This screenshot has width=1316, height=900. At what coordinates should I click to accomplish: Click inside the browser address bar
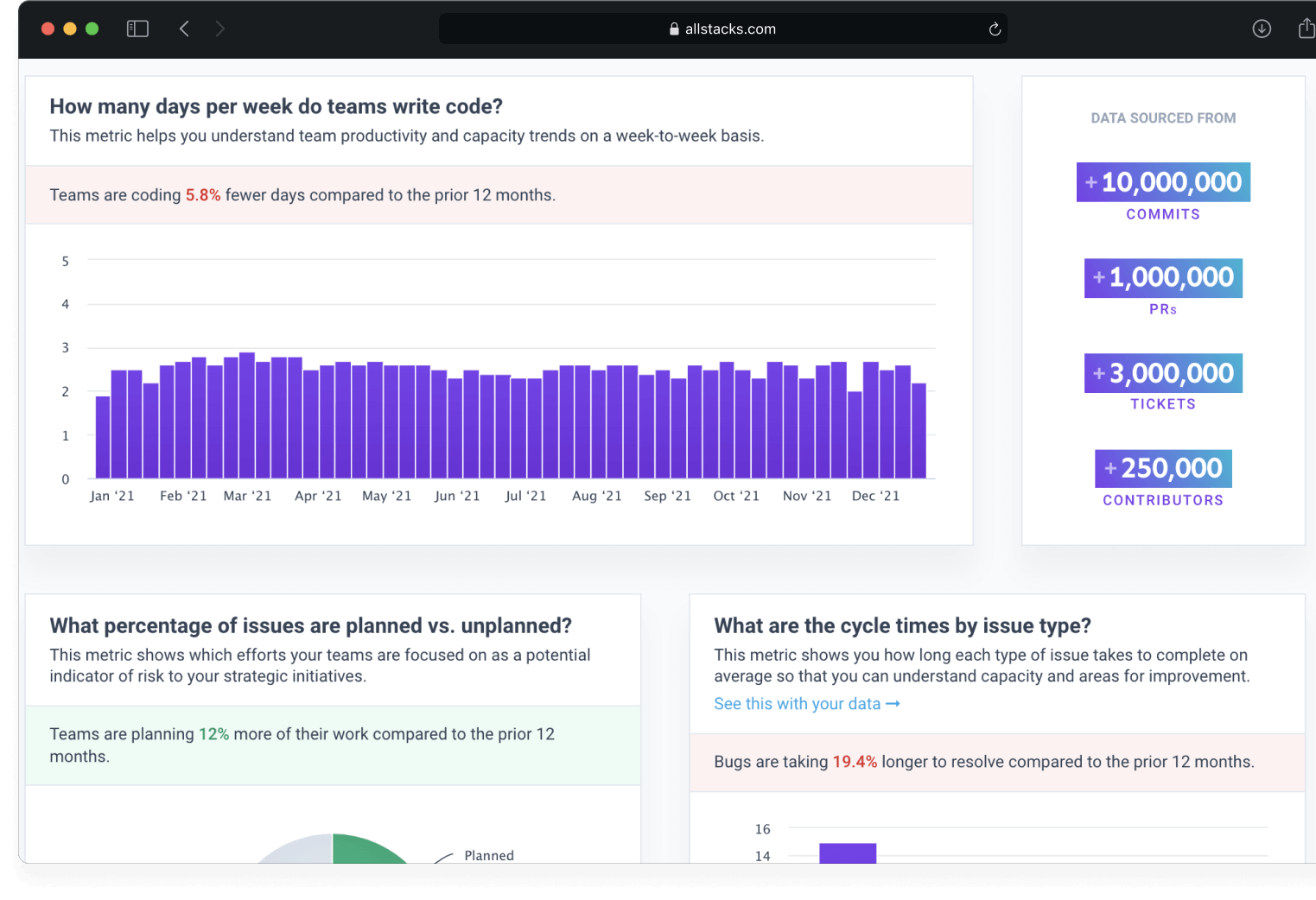coord(778,29)
